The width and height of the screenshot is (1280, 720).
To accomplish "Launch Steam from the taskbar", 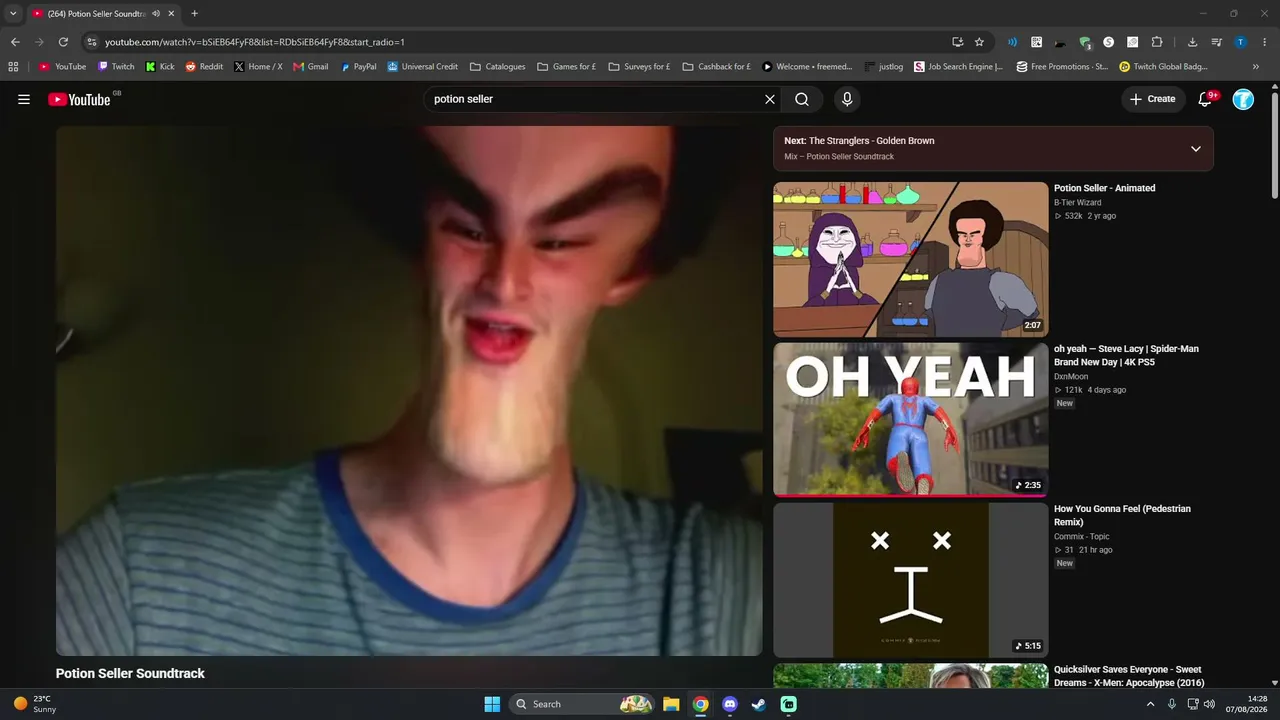I will pos(759,704).
